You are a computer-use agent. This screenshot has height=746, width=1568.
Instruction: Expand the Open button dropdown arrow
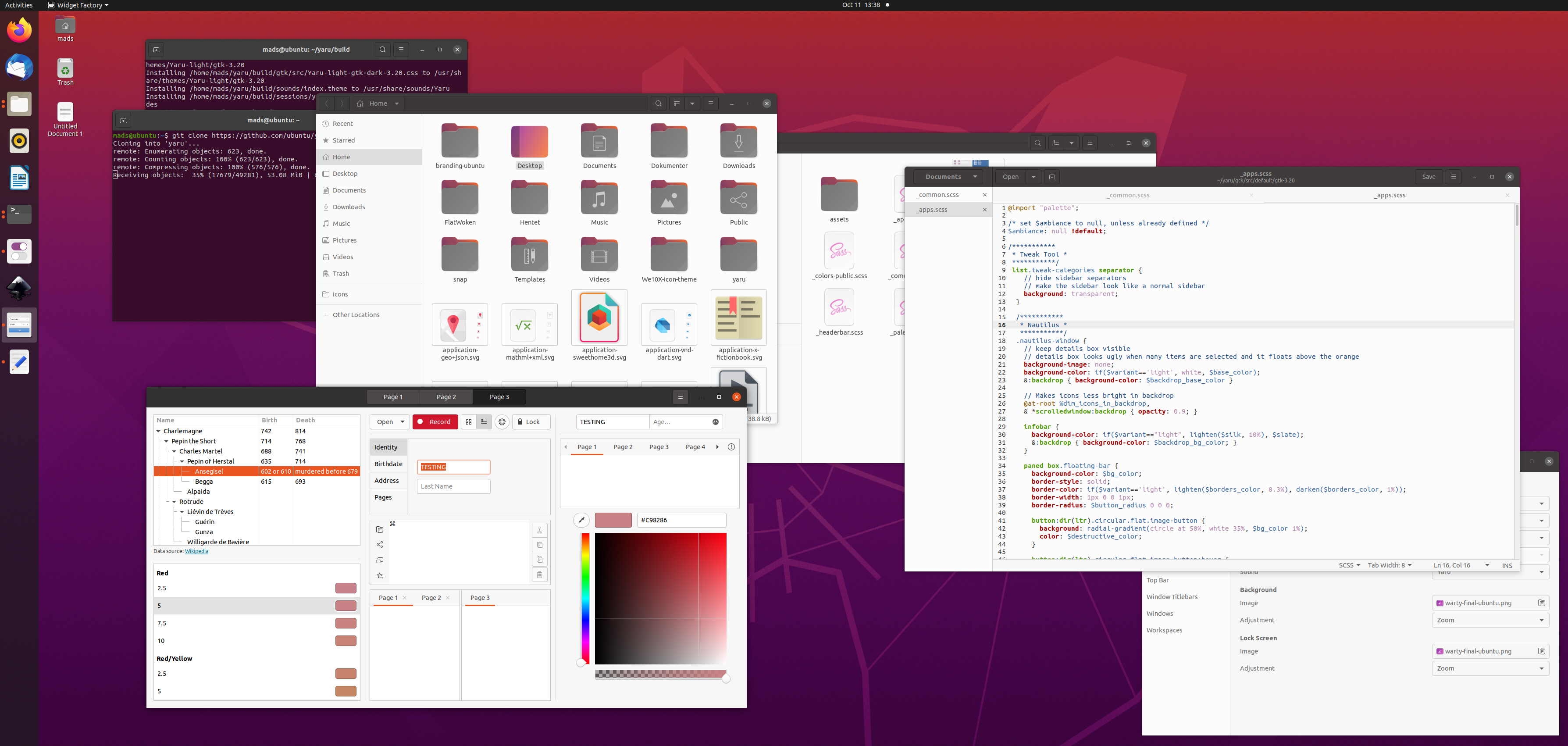[403, 422]
